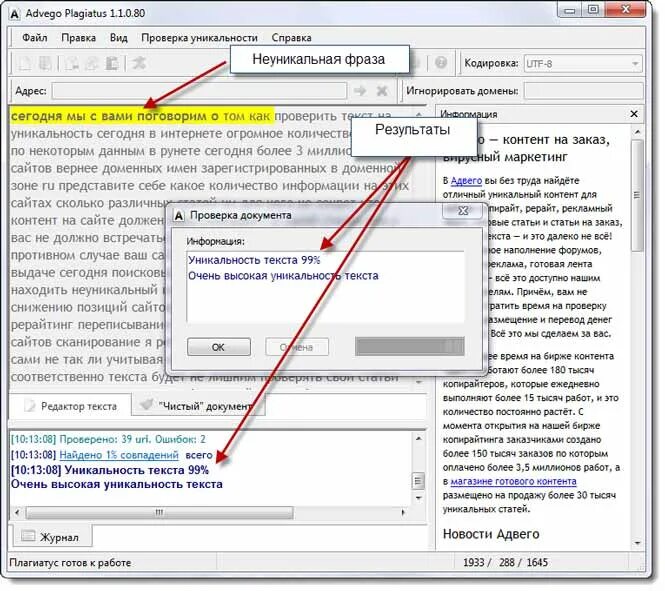Click OK in the Проверка документа dialog
Image resolution: width=665 pixels, height=591 pixels.
(x=219, y=347)
